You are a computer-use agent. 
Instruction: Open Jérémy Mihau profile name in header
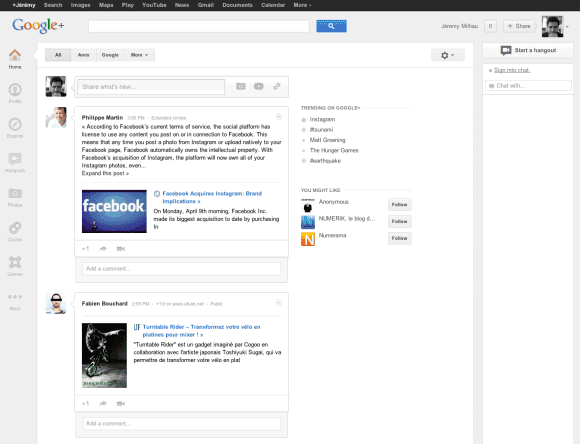pos(459,26)
